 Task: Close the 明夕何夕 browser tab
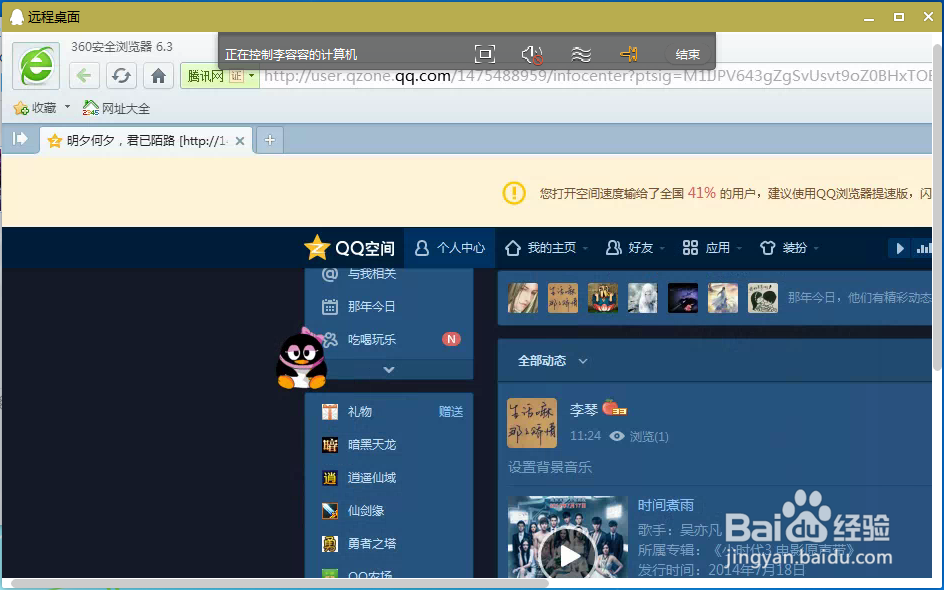tap(240, 141)
